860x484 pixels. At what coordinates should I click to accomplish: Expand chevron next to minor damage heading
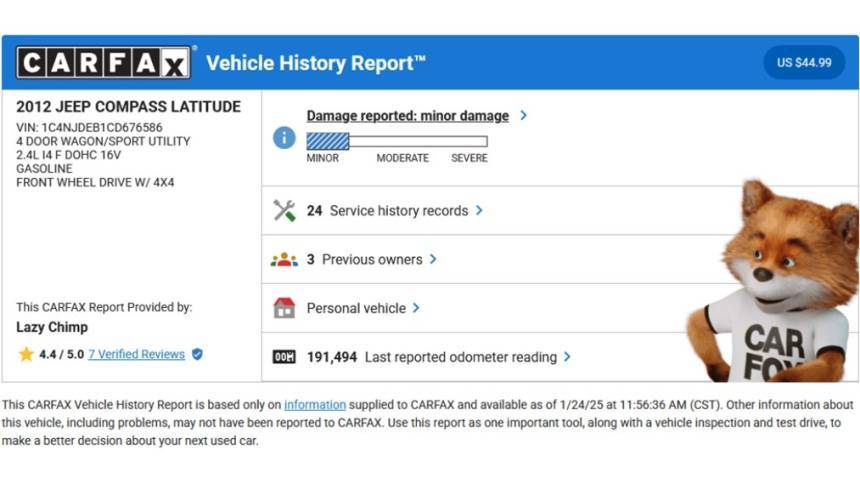523,115
